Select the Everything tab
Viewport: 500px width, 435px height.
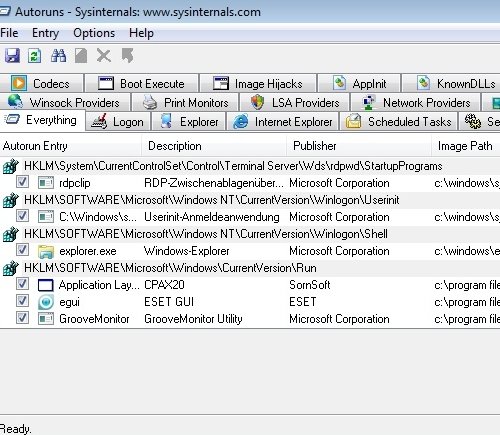click(x=42, y=120)
